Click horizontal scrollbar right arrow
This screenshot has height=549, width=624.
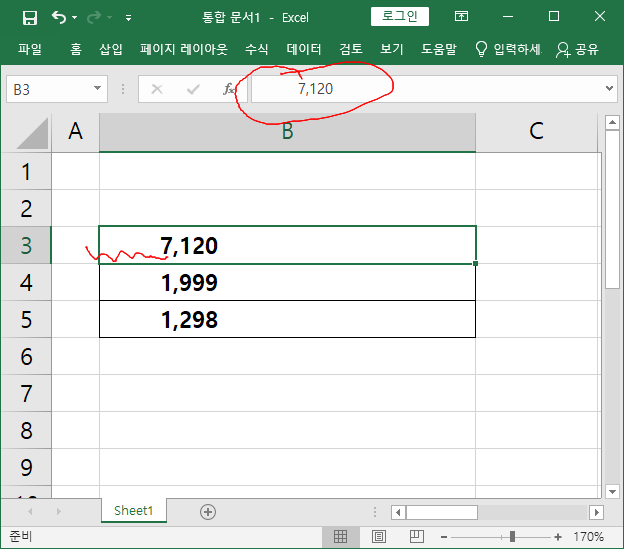596,512
